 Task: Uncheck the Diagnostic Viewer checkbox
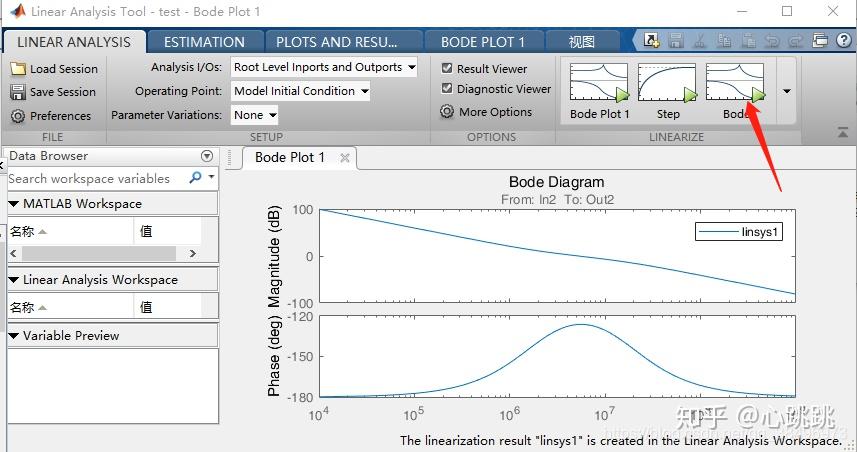tap(447, 88)
